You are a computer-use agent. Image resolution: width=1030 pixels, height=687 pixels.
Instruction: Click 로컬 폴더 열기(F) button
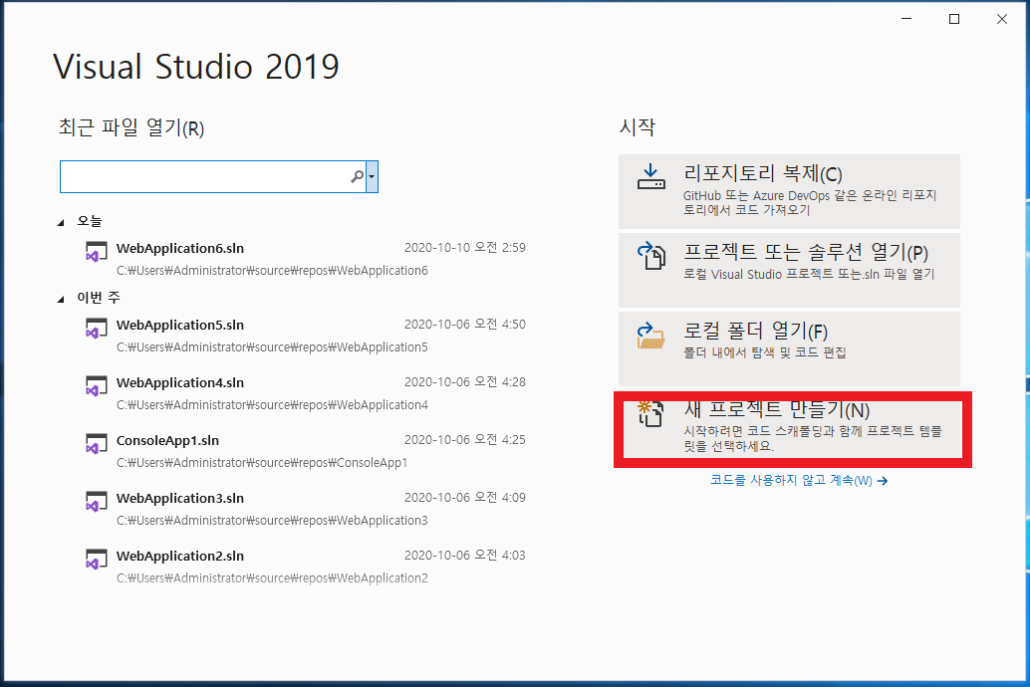789,348
